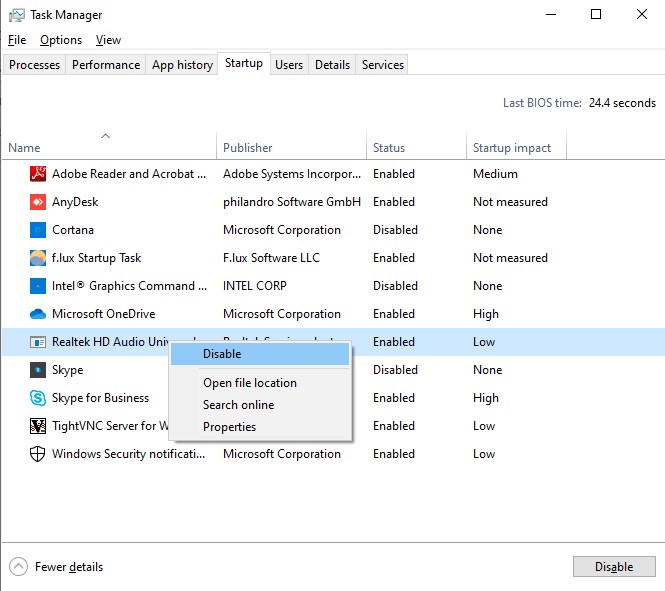
Task: Click the Microsoft OneDrive cloud icon
Action: tap(38, 314)
